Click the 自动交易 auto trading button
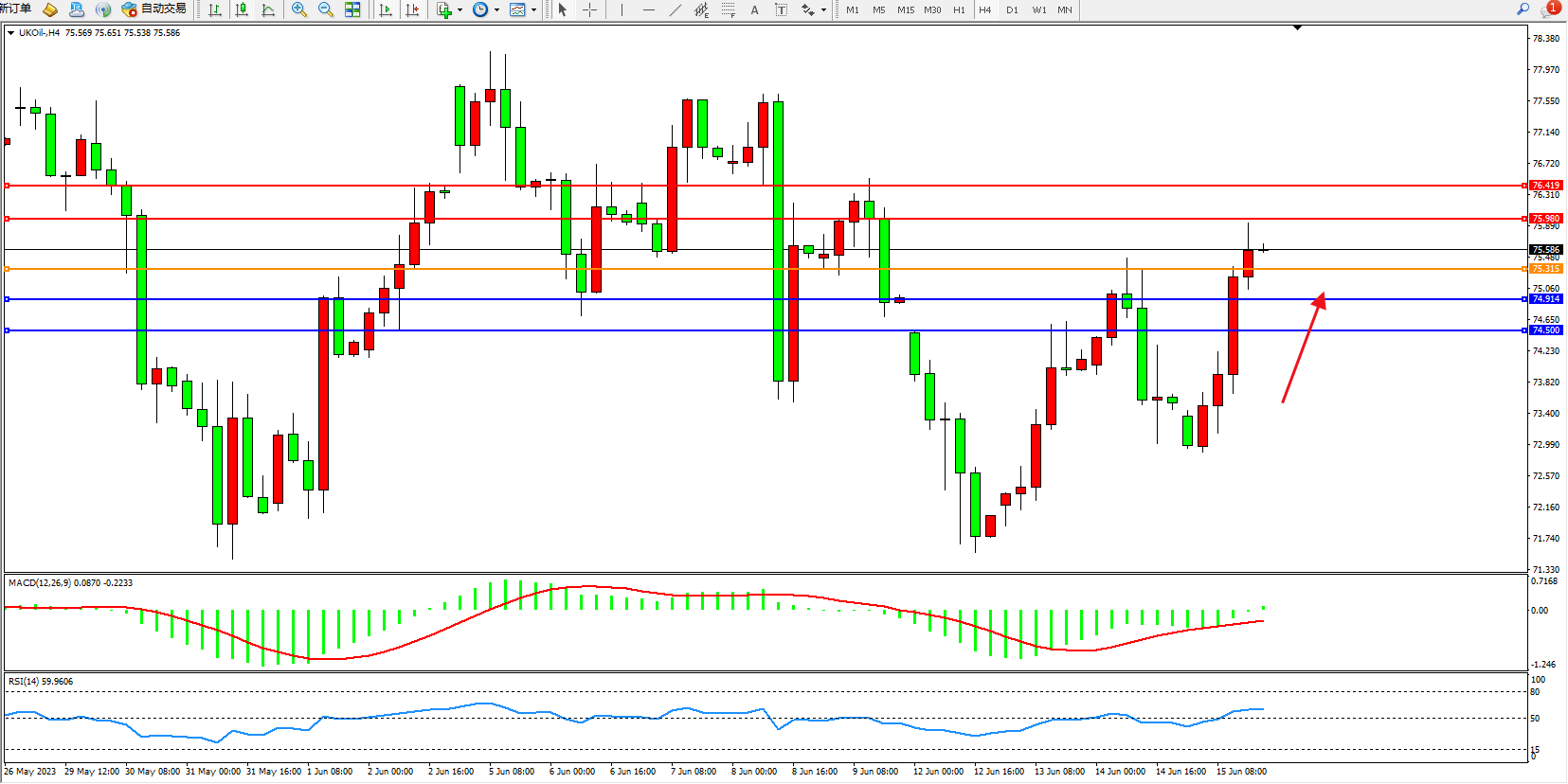The image size is (1568, 784). [x=154, y=9]
